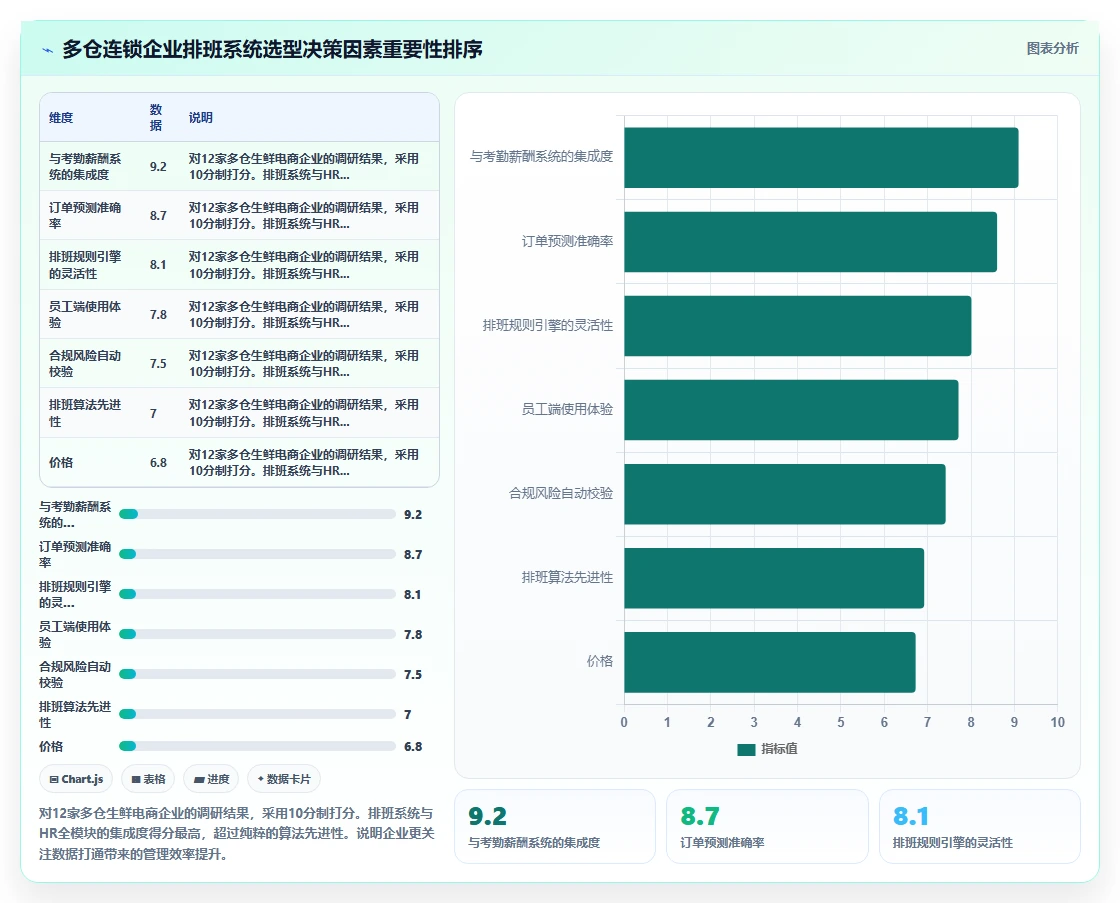The width and height of the screenshot is (1120, 903).
Task: Click the 进度 tag chip
Action: (211, 779)
